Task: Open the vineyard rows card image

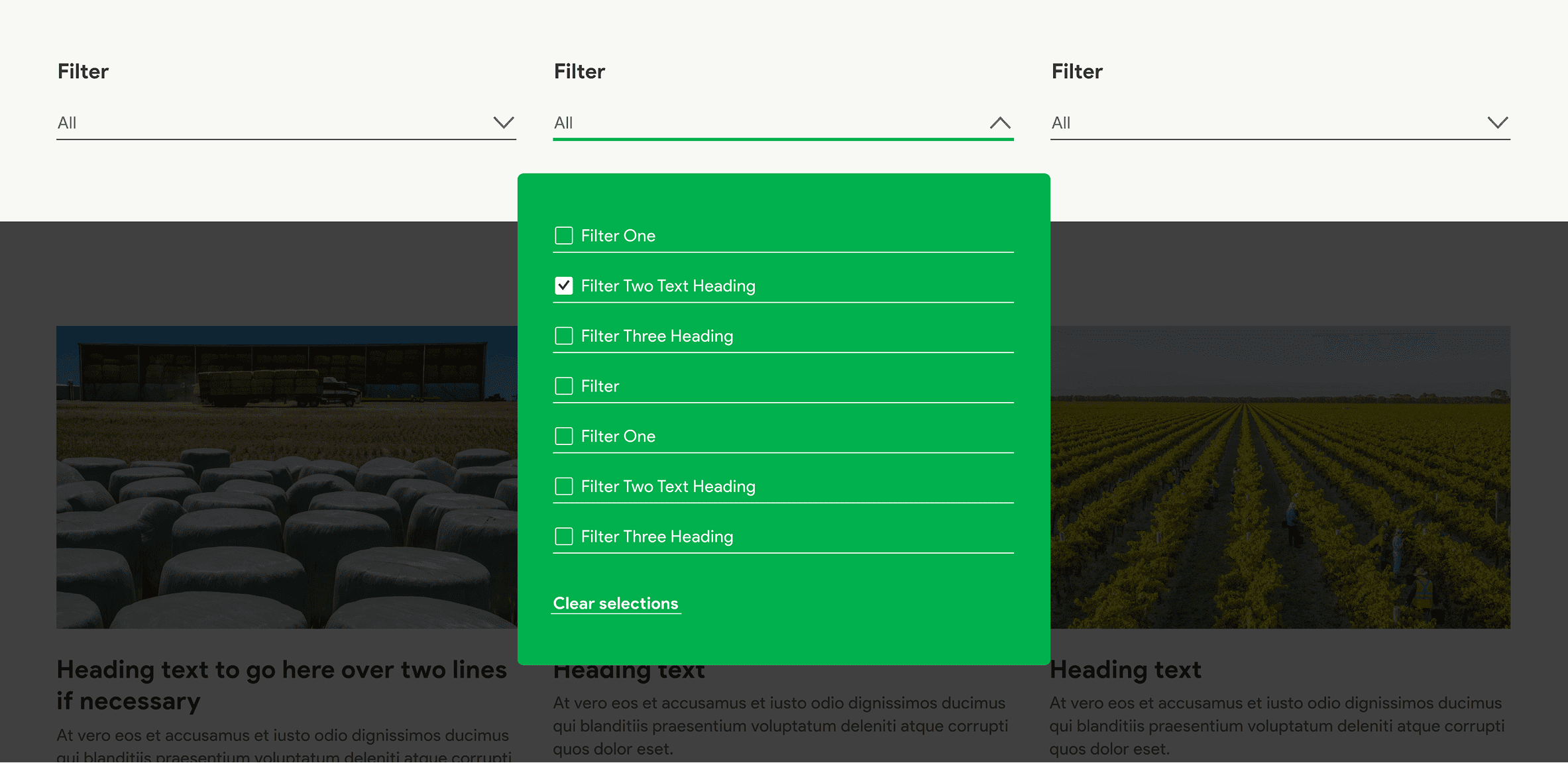Action: [x=1280, y=477]
